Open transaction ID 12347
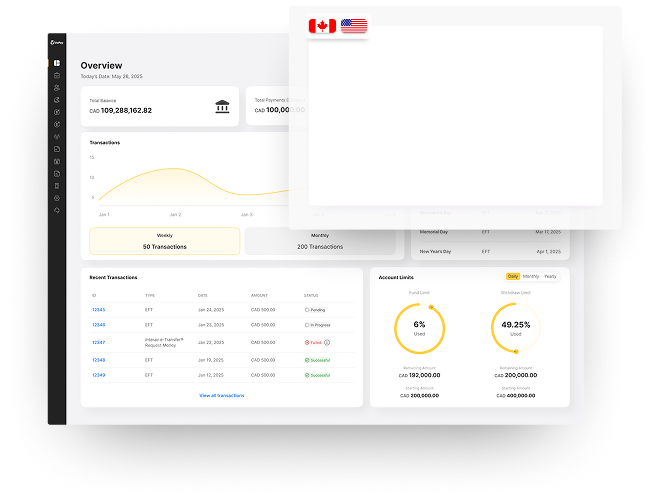 98,342
